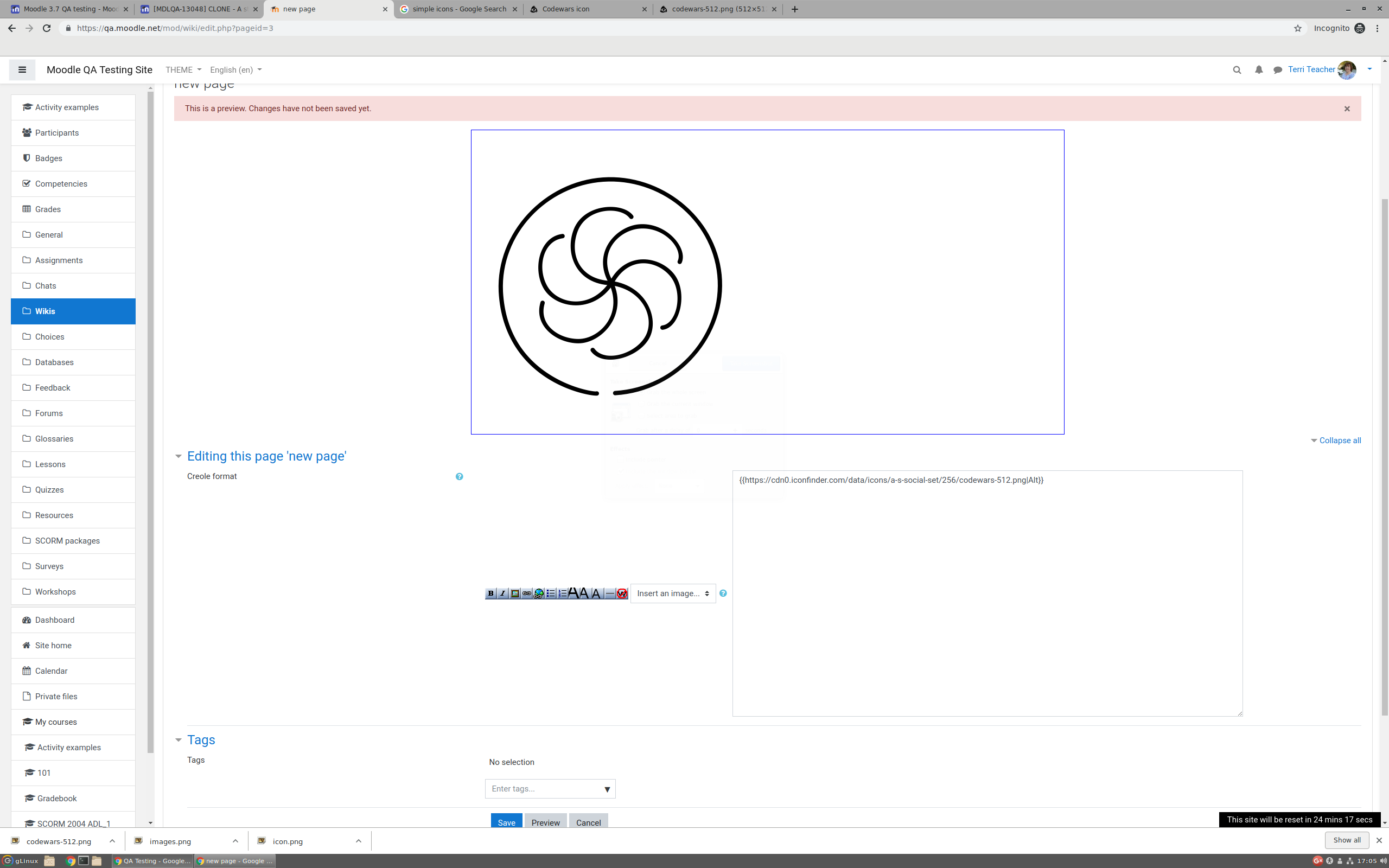Open the notifications bell
This screenshot has height=868, width=1389.
pyautogui.click(x=1258, y=69)
